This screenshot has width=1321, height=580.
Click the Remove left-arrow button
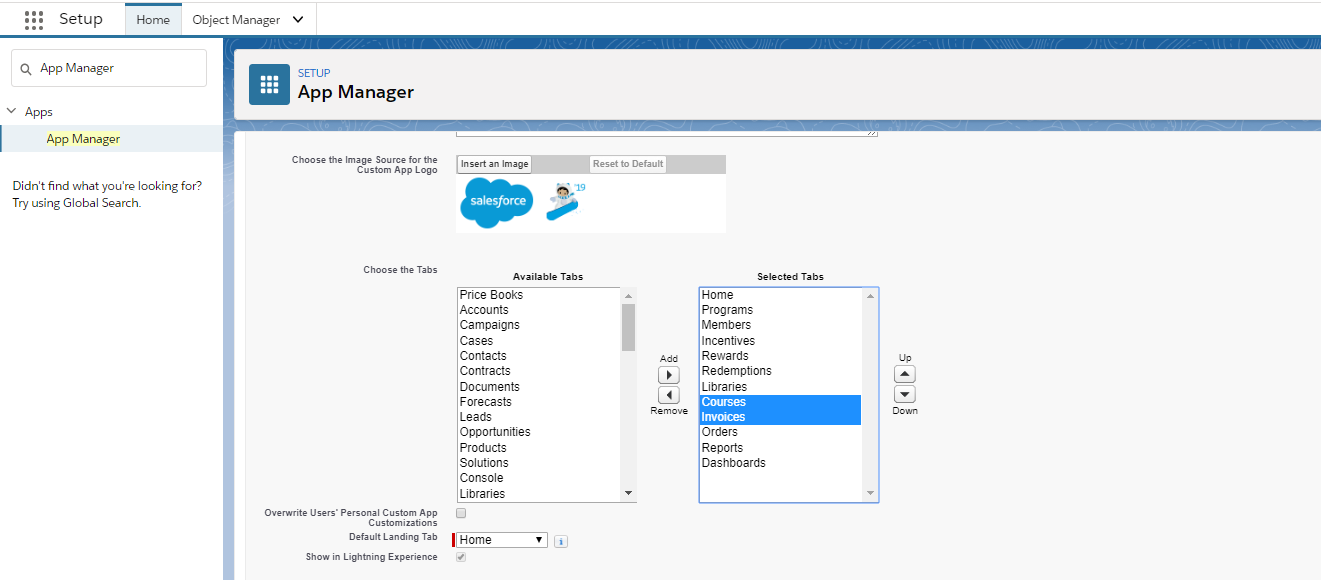(x=669, y=395)
